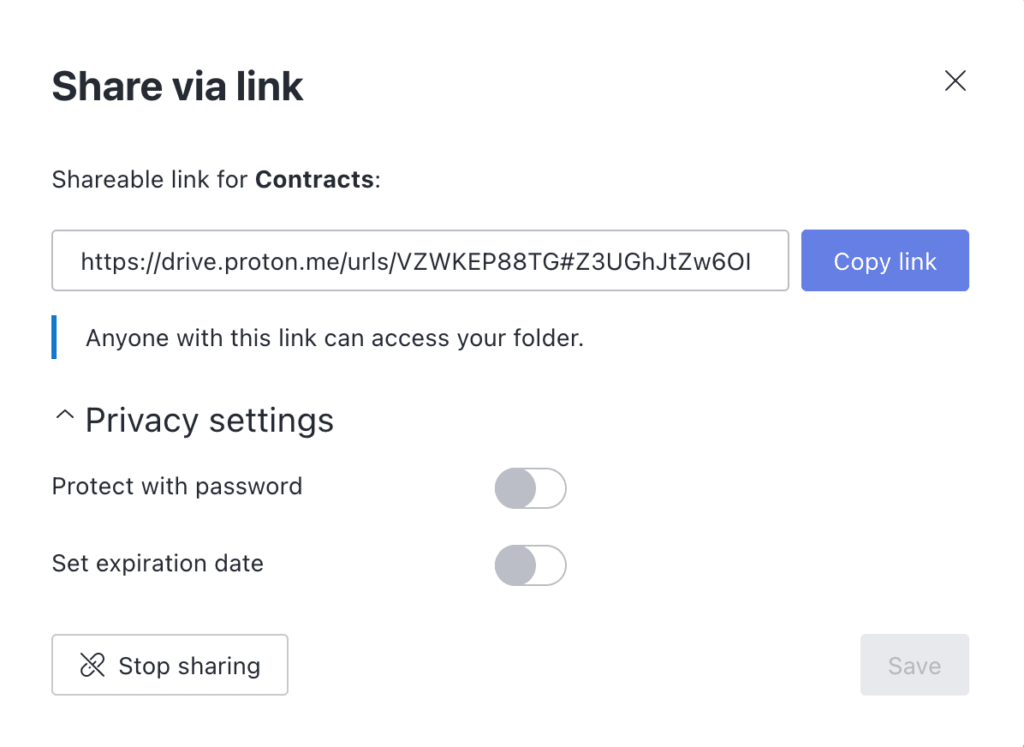Click the gray knob of the expiration toggle
The height and width of the screenshot is (747, 1024).
(516, 565)
